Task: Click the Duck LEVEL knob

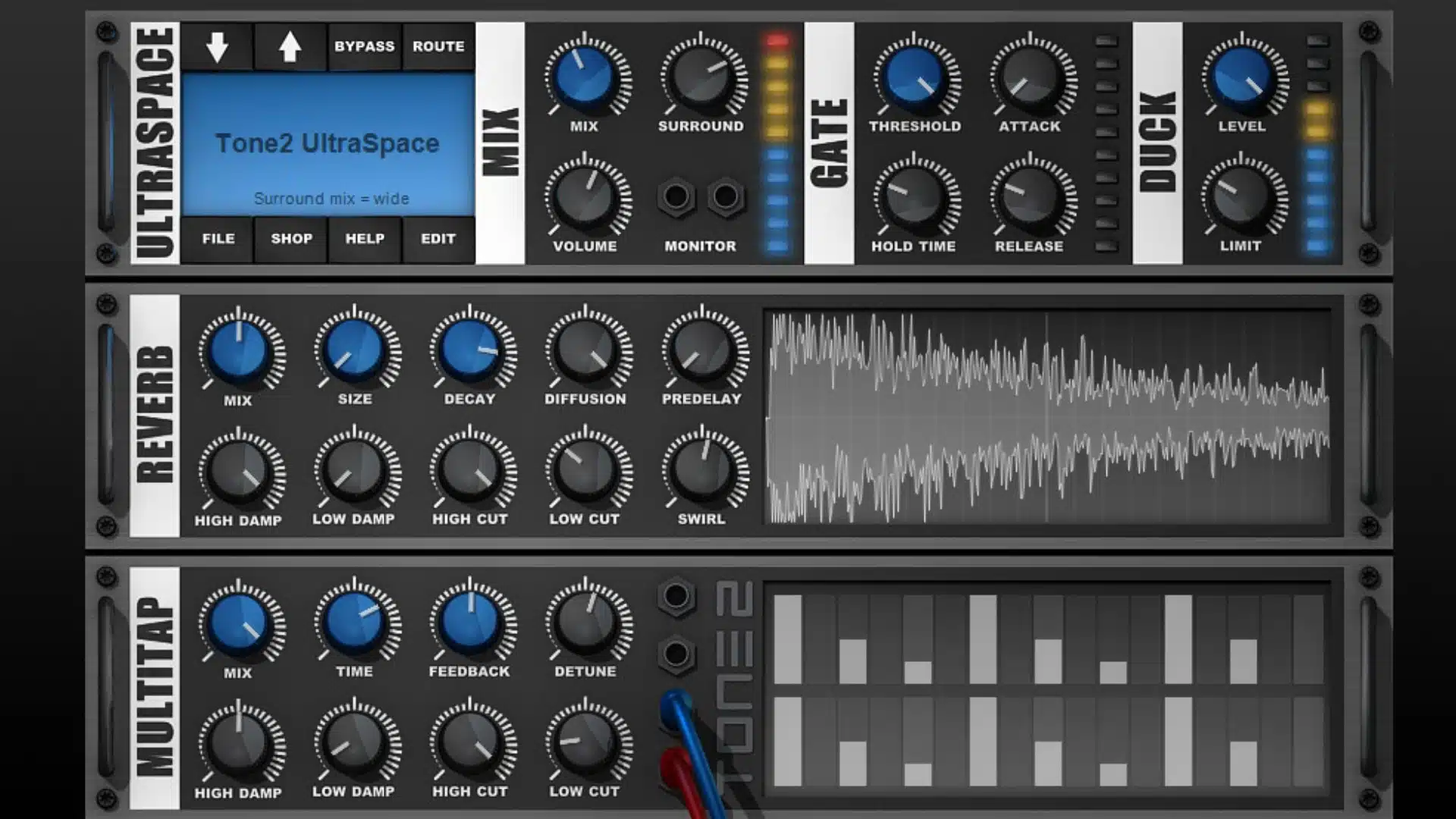Action: tap(1242, 77)
